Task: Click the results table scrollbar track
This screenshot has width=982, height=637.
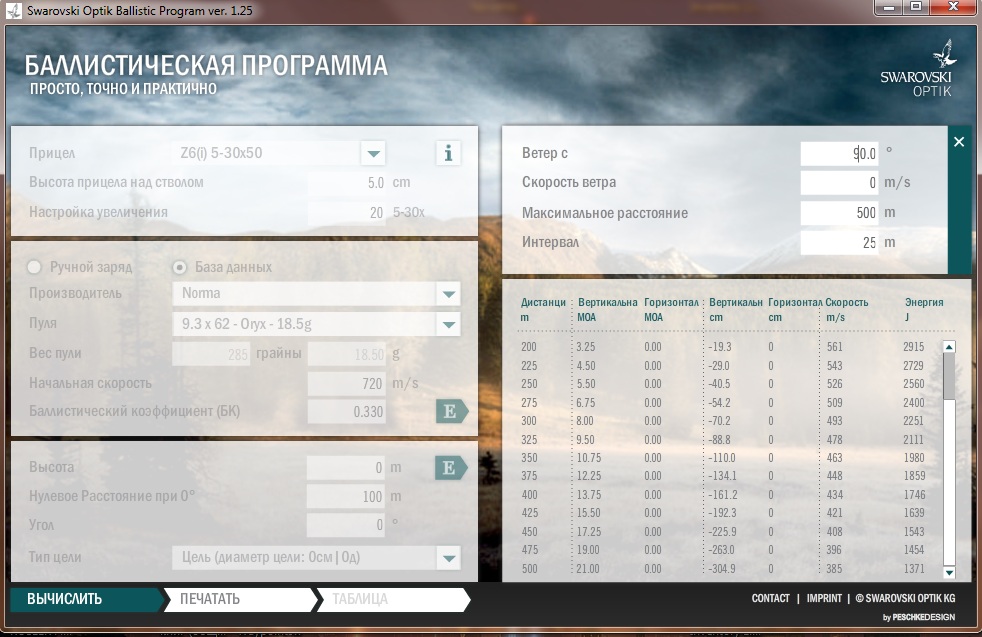Action: (x=949, y=480)
